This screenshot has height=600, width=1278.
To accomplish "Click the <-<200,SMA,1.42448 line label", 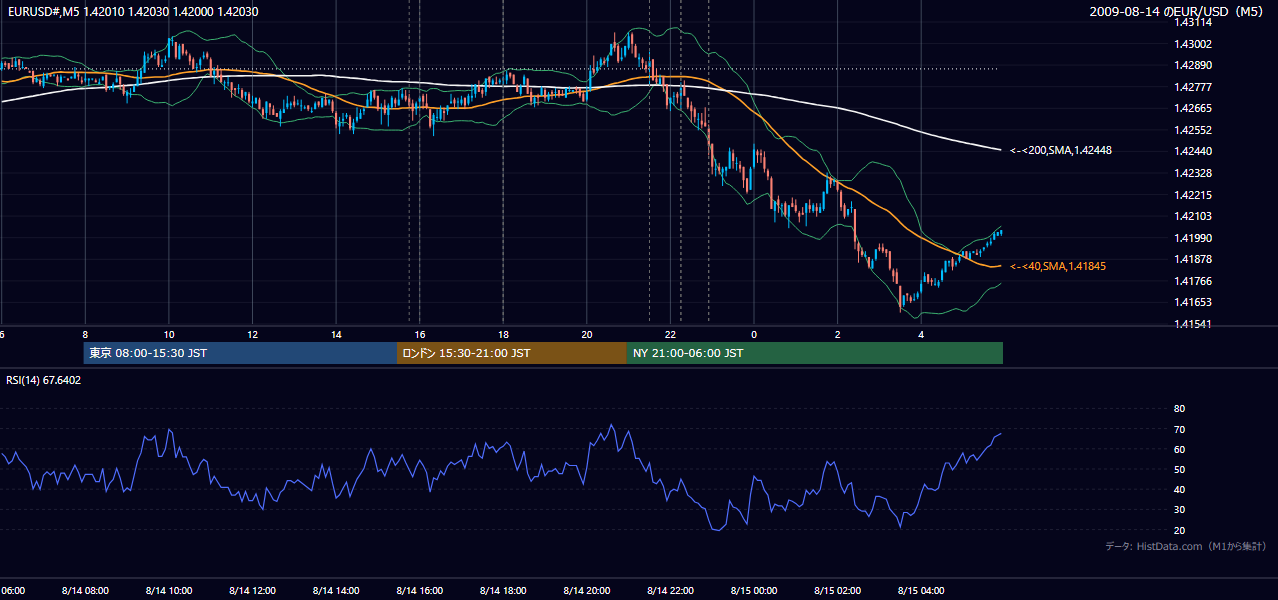I will [x=1061, y=150].
